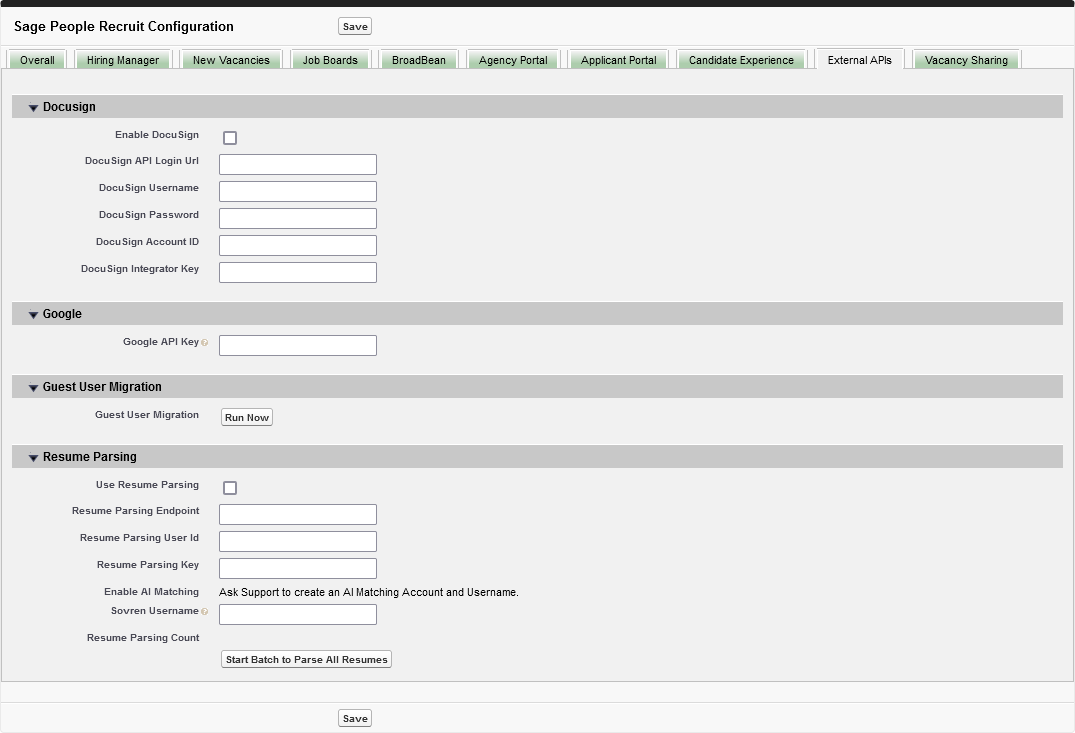Open the Hiring Manager tab
The height and width of the screenshot is (733, 1075).
[123, 60]
